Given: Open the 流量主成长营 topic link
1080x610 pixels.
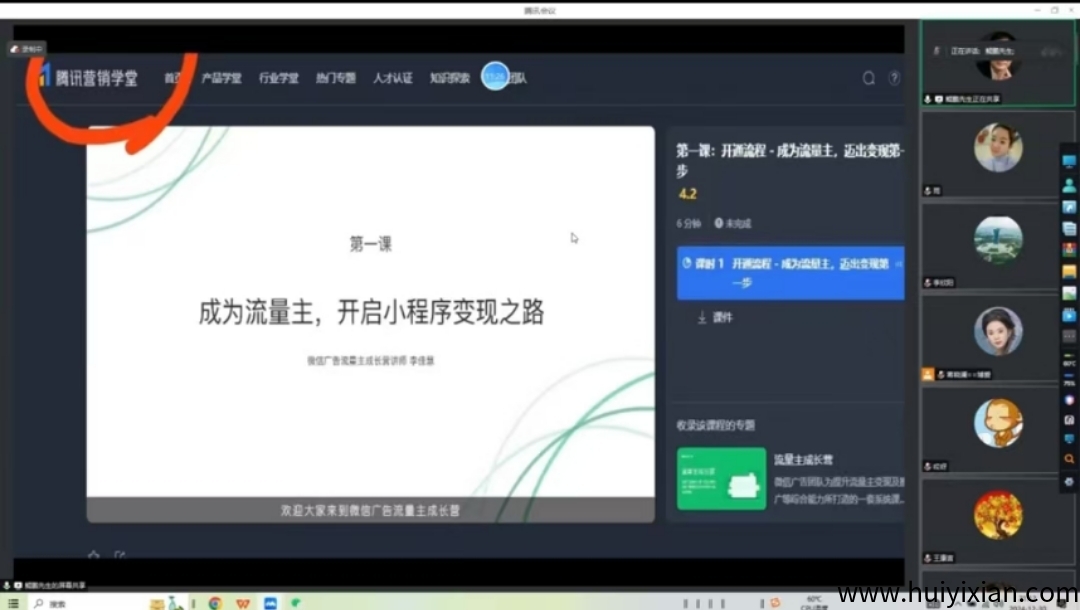Looking at the screenshot, I should [x=803, y=460].
